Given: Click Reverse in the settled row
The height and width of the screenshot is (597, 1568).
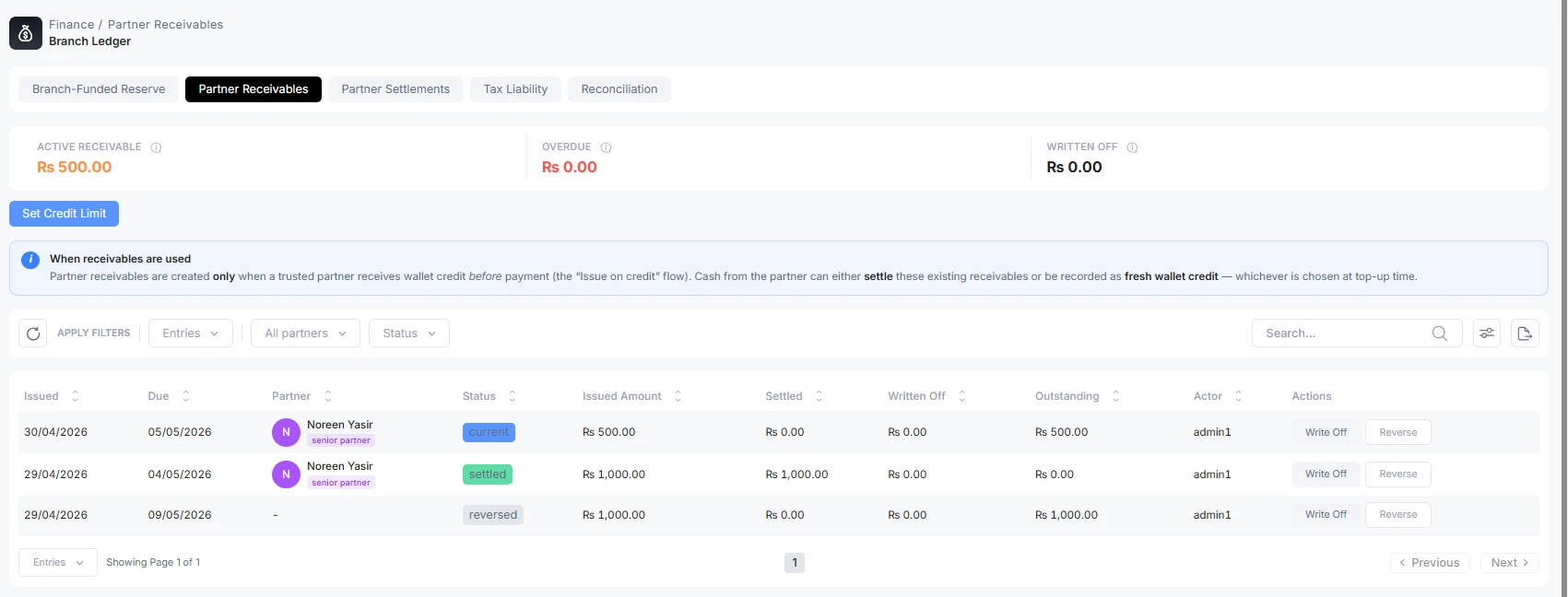Looking at the screenshot, I should point(1398,474).
